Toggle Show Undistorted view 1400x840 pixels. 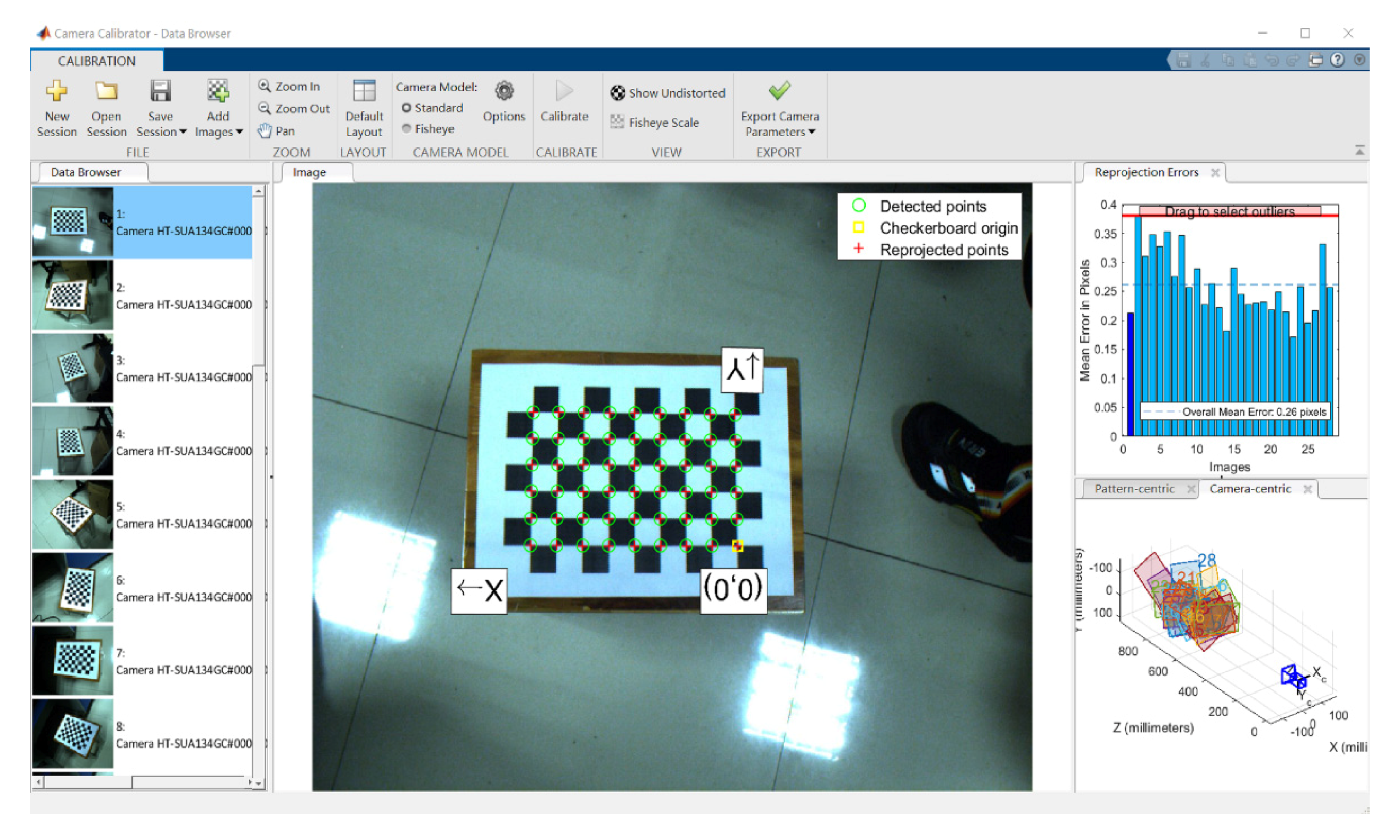pyautogui.click(x=667, y=93)
